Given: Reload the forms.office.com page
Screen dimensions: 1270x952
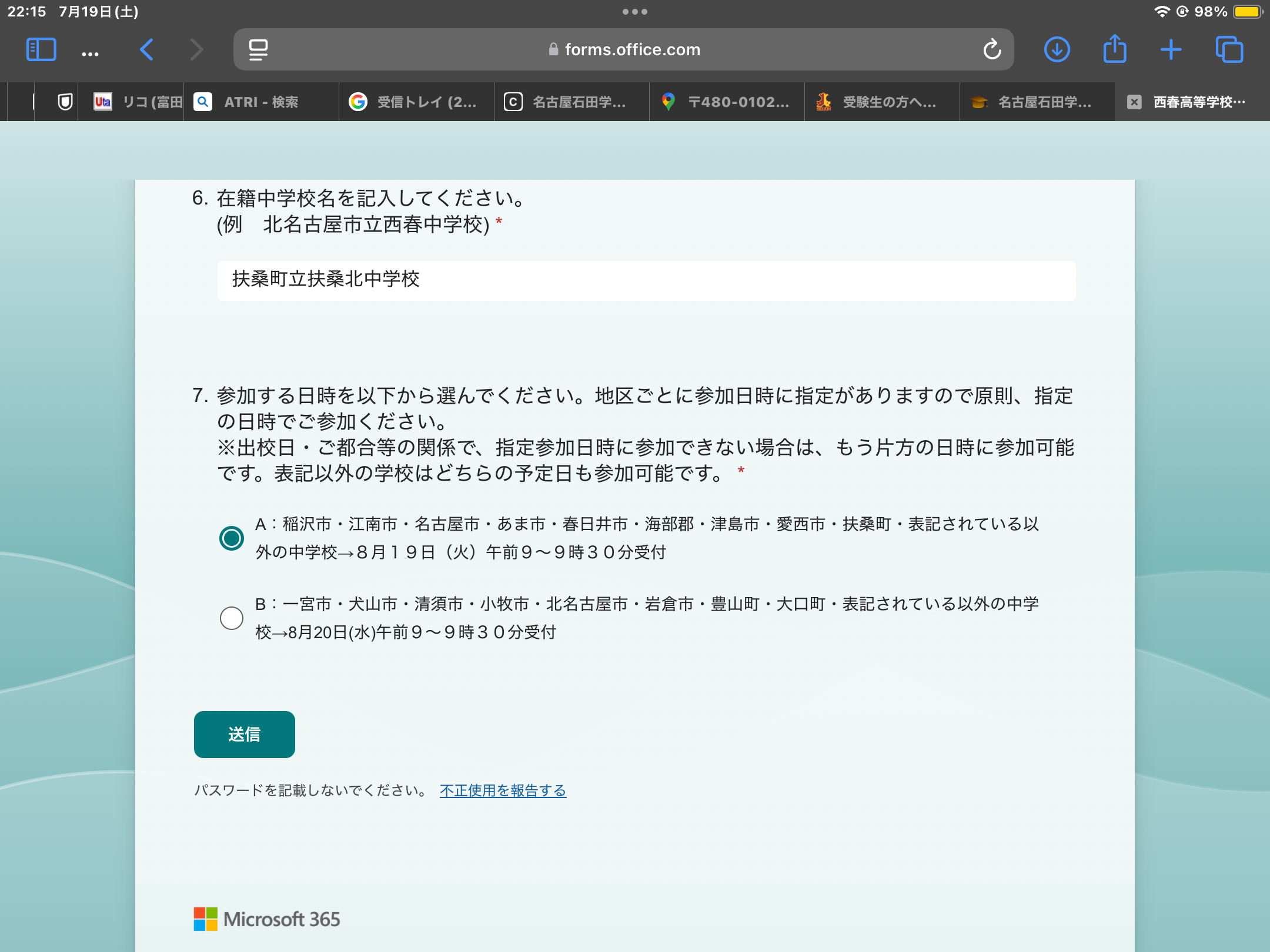Looking at the screenshot, I should (x=992, y=49).
